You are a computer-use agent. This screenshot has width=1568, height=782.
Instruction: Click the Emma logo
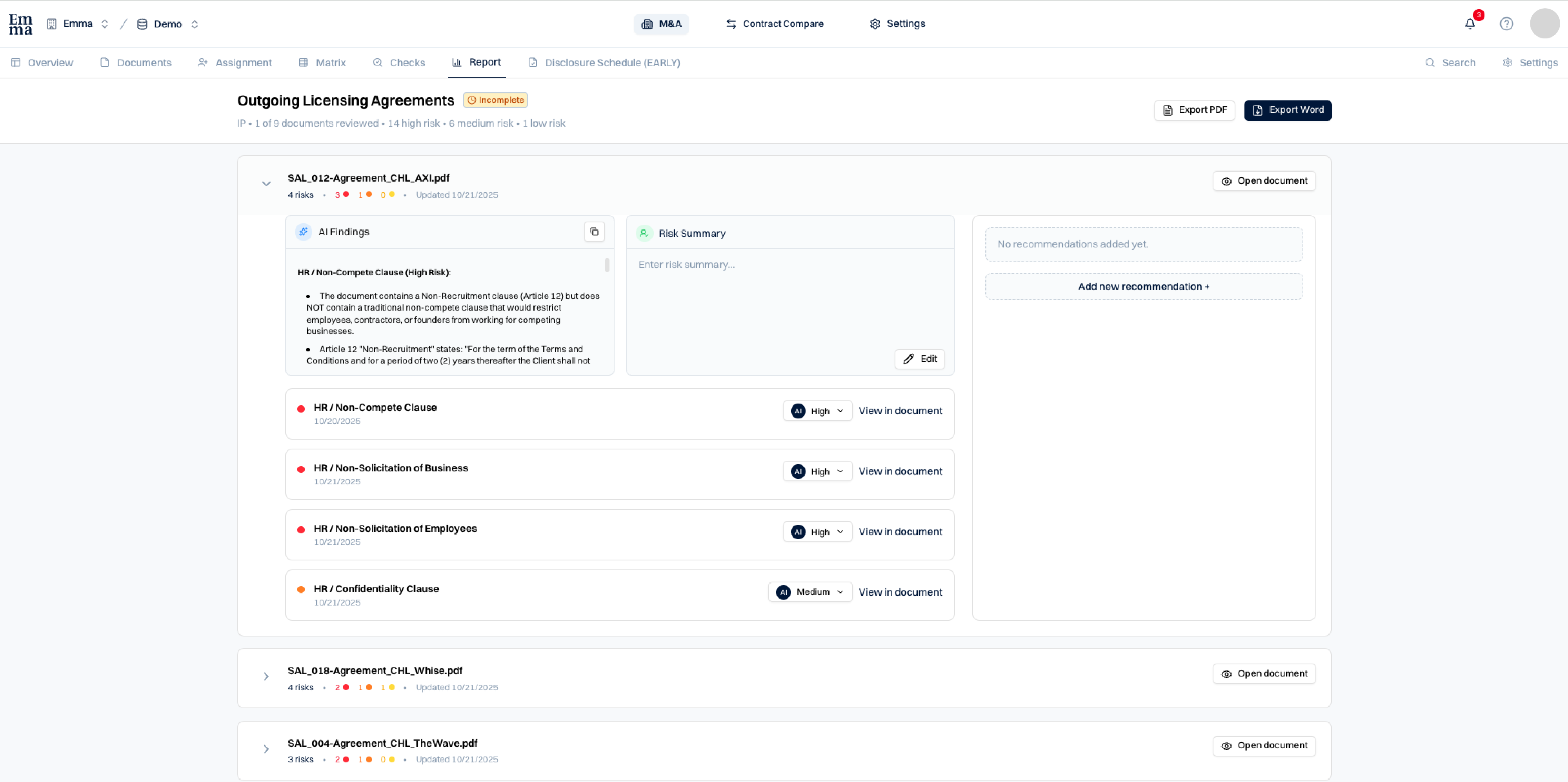(x=21, y=24)
